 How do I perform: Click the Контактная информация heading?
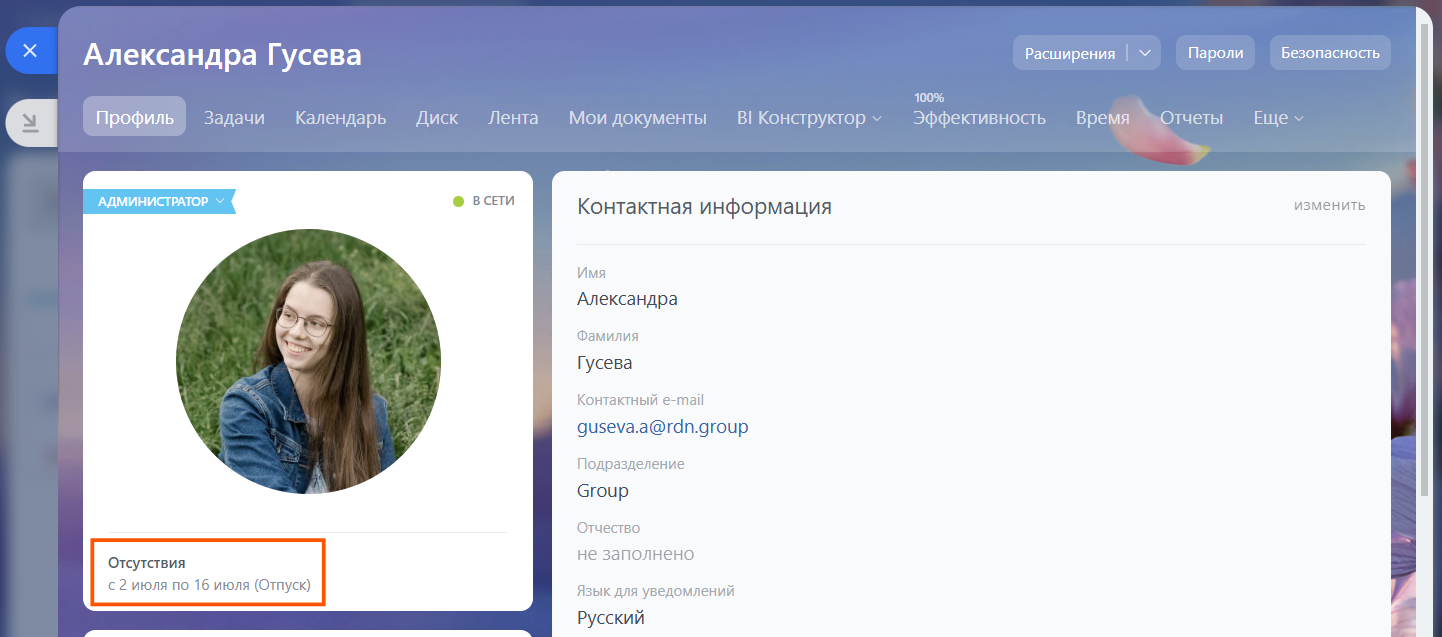point(704,207)
